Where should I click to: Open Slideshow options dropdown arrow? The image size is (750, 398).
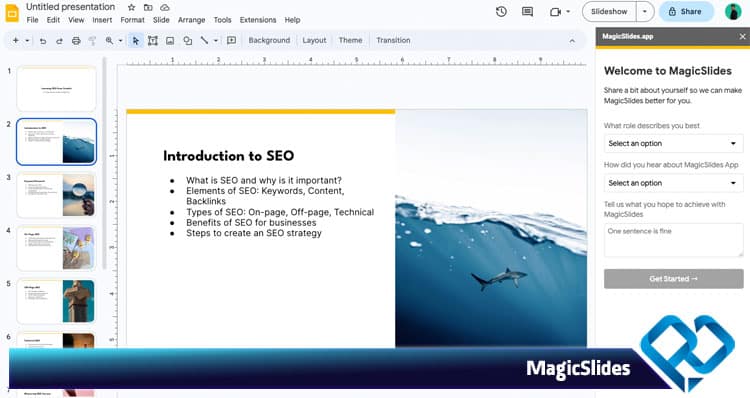coord(645,11)
